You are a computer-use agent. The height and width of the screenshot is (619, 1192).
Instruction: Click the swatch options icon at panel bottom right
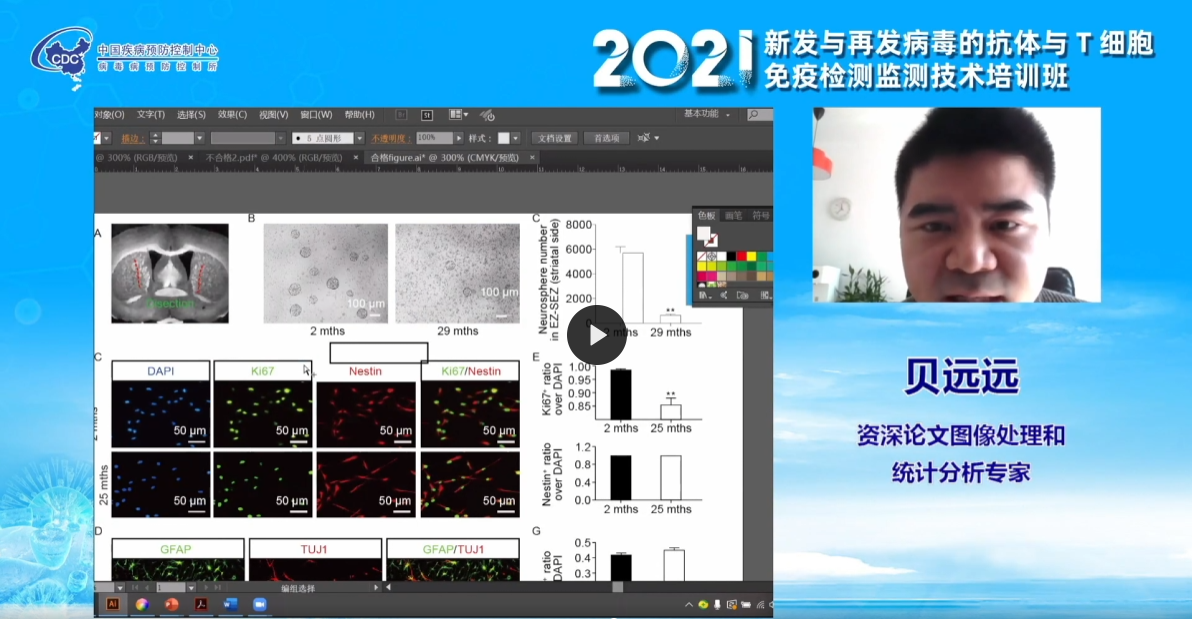[x=766, y=295]
